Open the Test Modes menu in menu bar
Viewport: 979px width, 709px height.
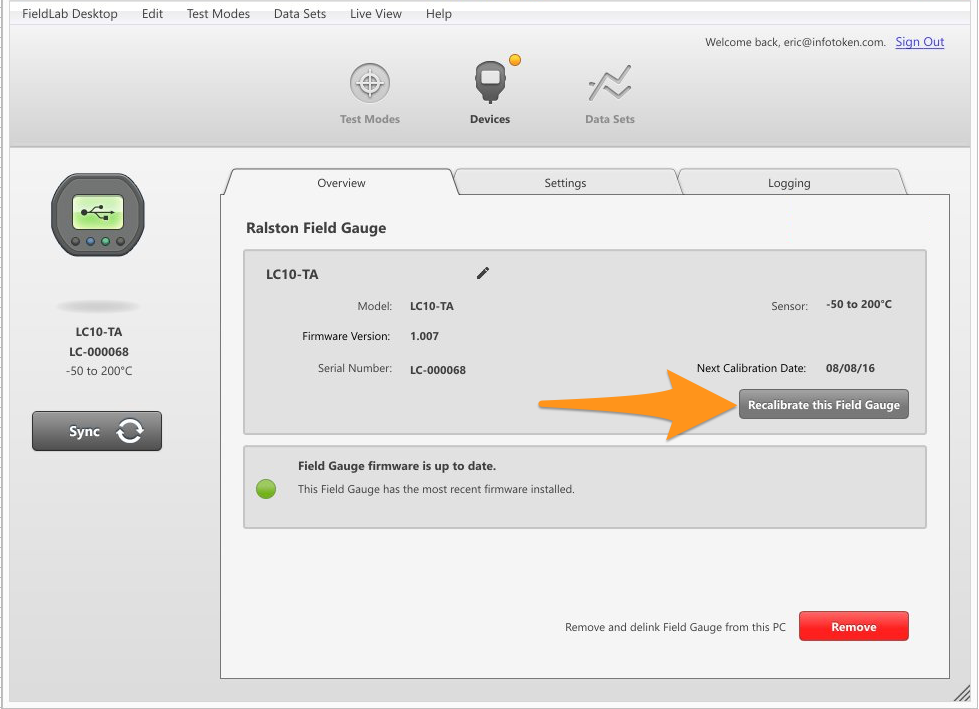(x=218, y=14)
